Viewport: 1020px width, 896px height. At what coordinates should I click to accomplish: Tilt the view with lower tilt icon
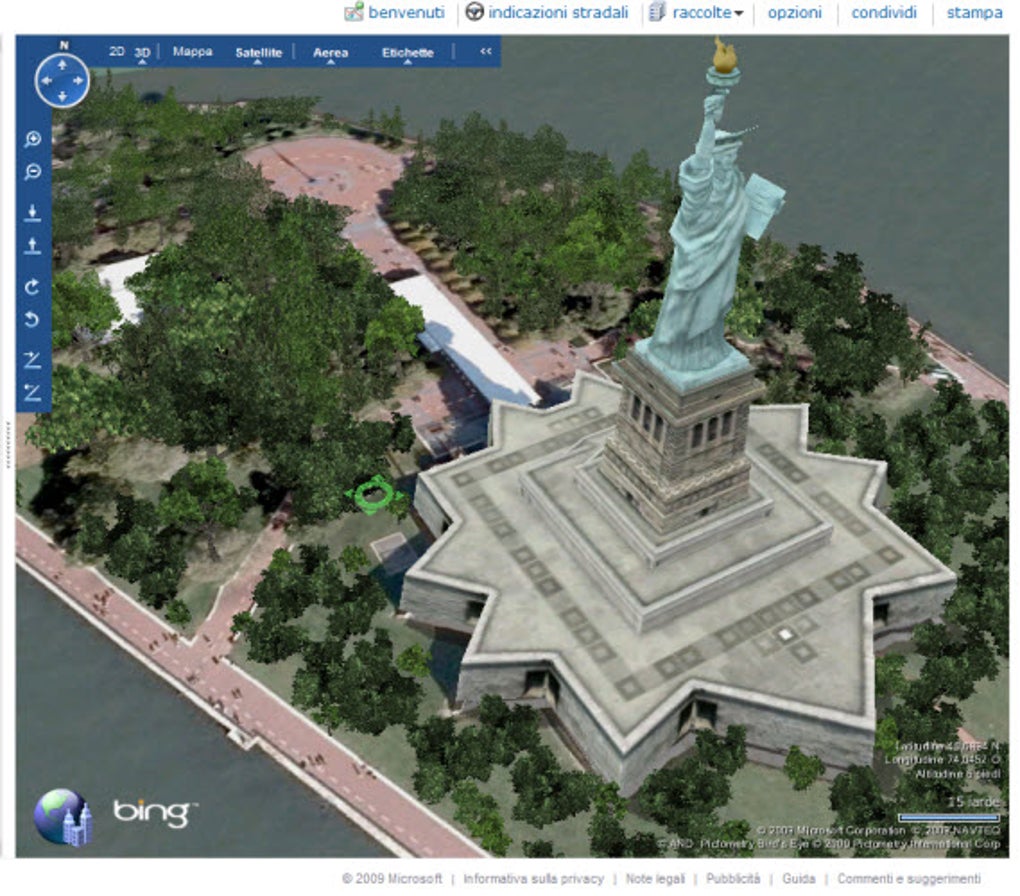33,392
